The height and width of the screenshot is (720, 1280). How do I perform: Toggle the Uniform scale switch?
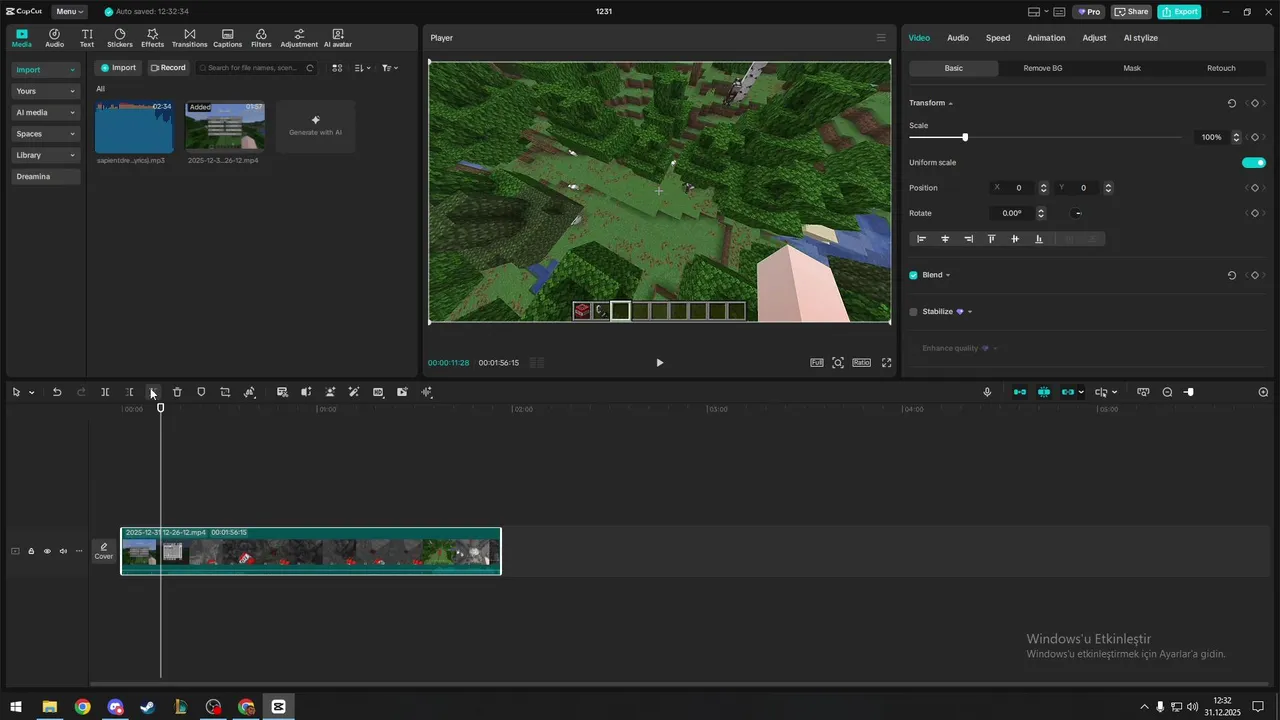[x=1253, y=162]
